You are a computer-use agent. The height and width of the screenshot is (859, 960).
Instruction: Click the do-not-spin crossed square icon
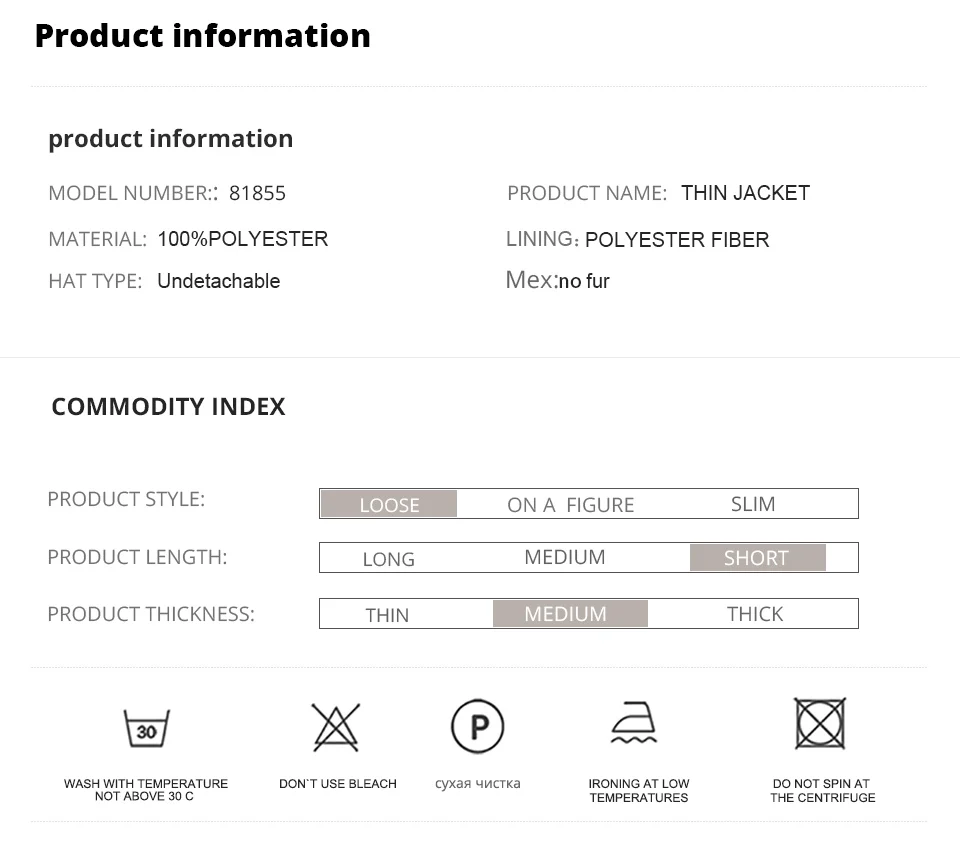(x=820, y=724)
